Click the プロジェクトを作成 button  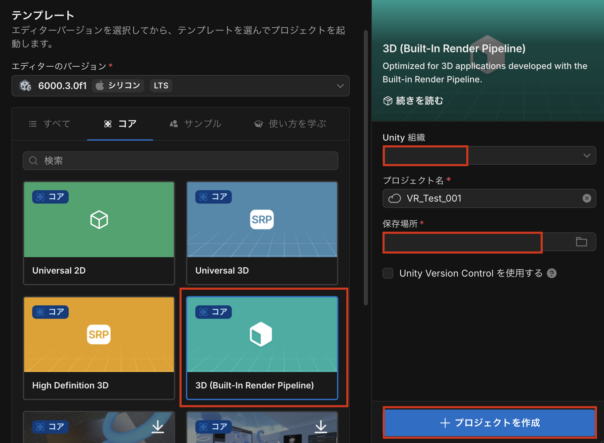pos(489,423)
